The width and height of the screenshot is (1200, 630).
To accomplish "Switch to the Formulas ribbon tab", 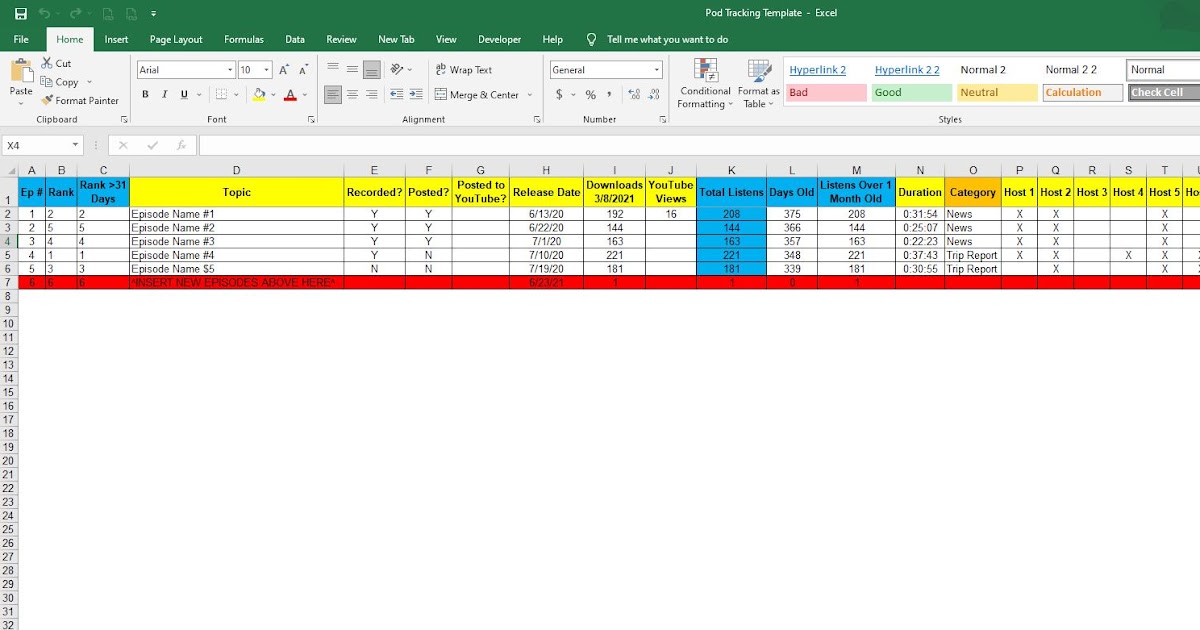I will tap(243, 39).
